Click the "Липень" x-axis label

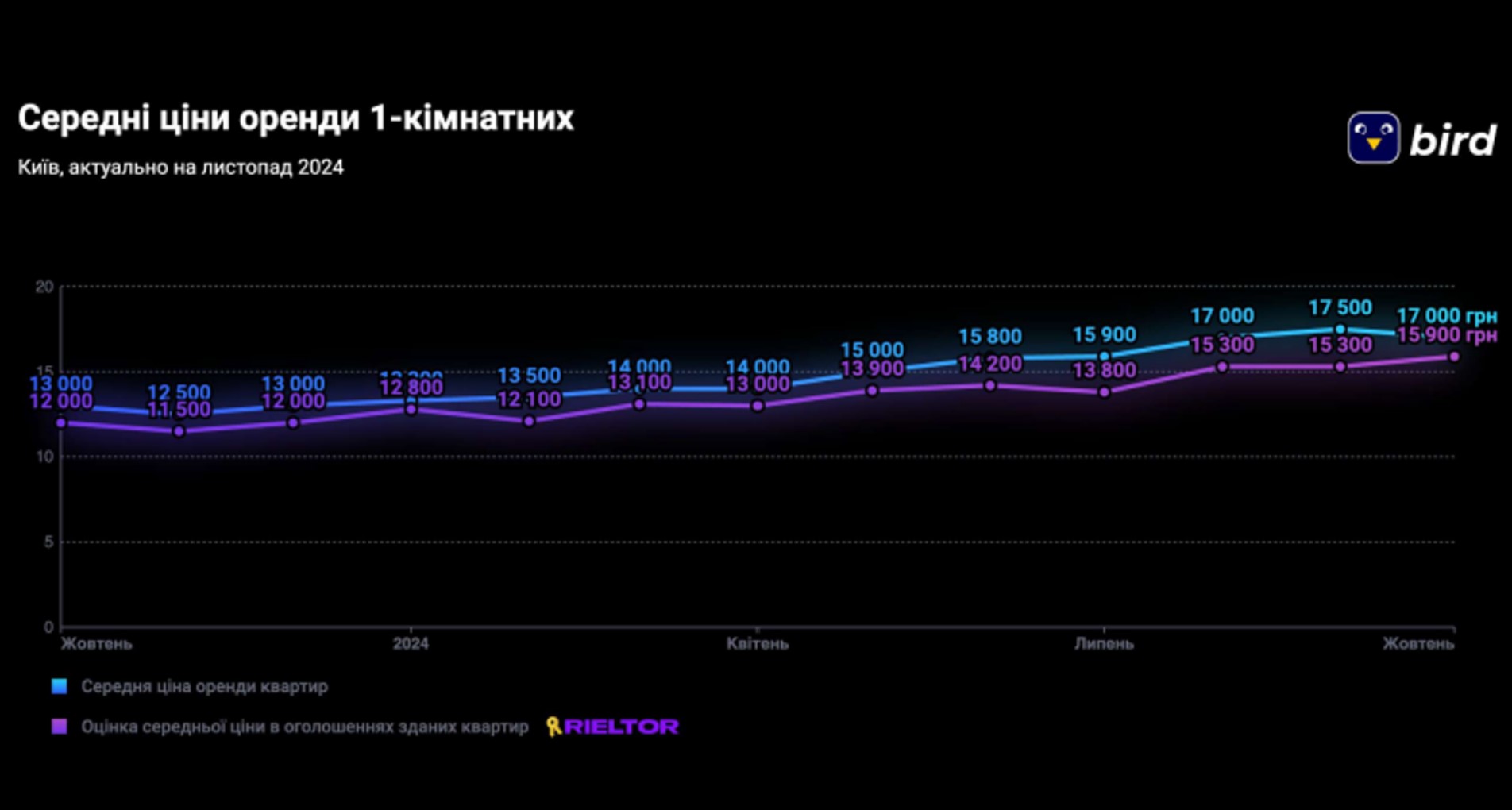coord(1104,643)
